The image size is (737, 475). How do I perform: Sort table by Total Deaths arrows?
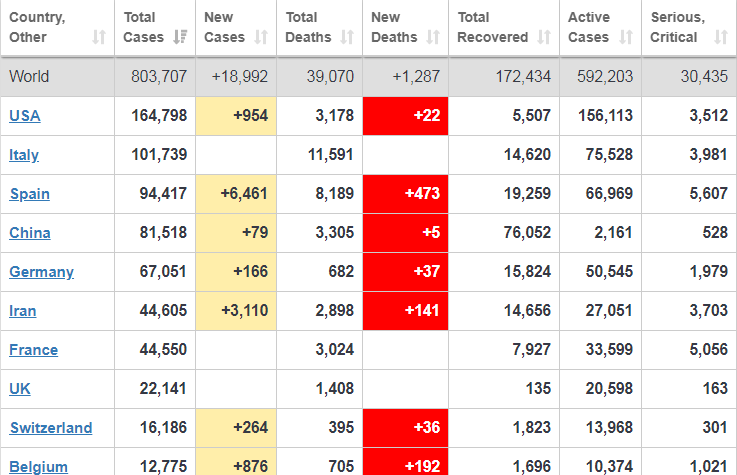click(347, 37)
